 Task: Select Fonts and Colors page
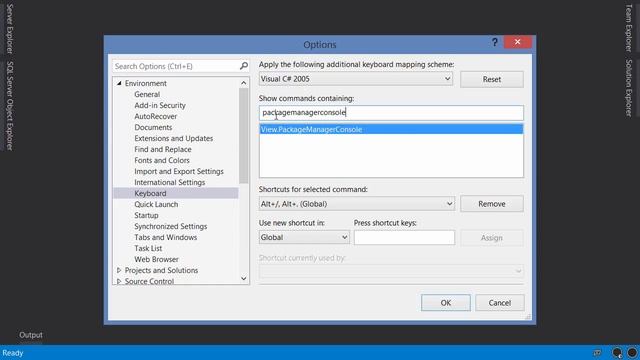tap(162, 160)
